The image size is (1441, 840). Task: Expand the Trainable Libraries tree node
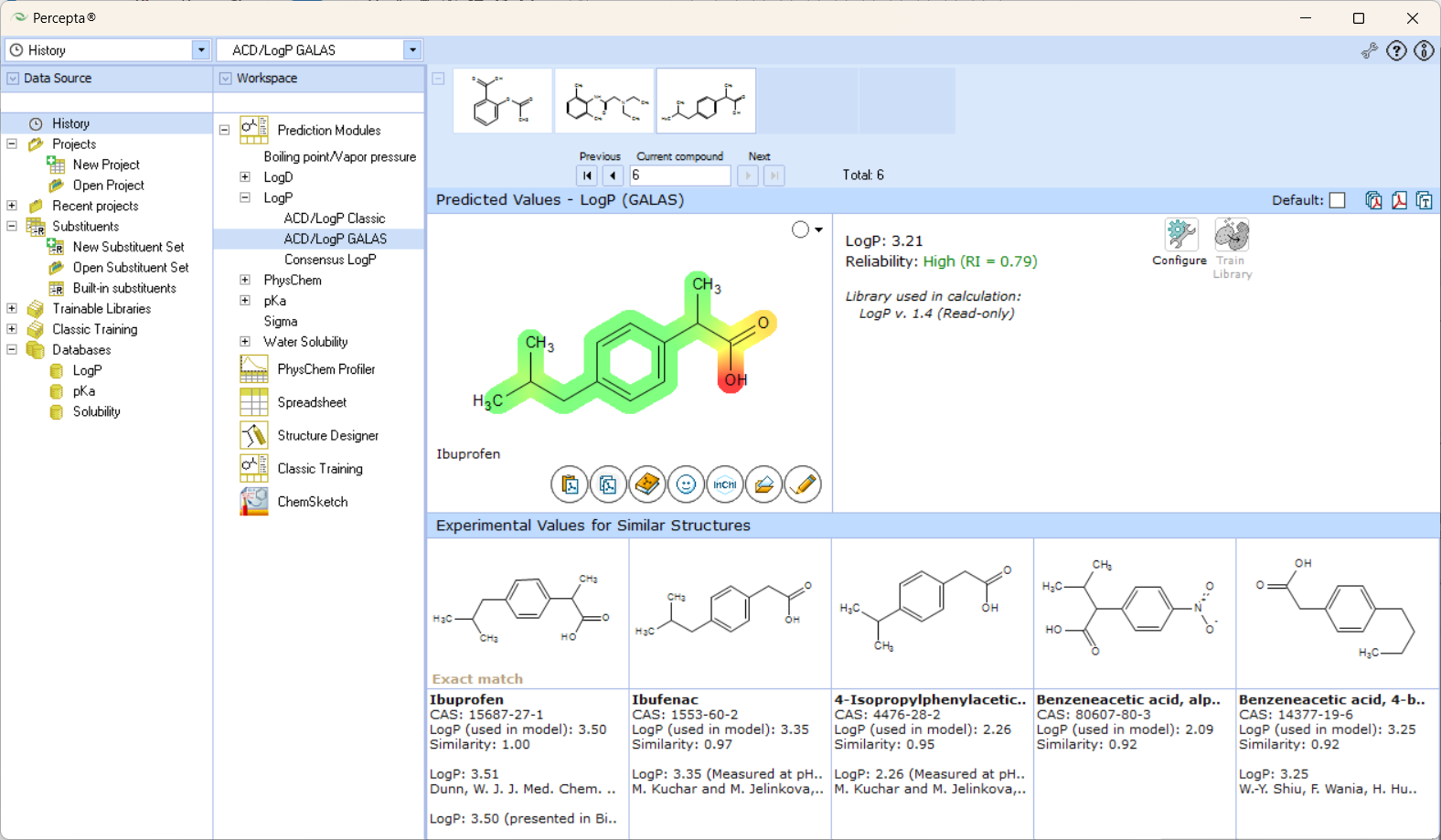(12, 309)
